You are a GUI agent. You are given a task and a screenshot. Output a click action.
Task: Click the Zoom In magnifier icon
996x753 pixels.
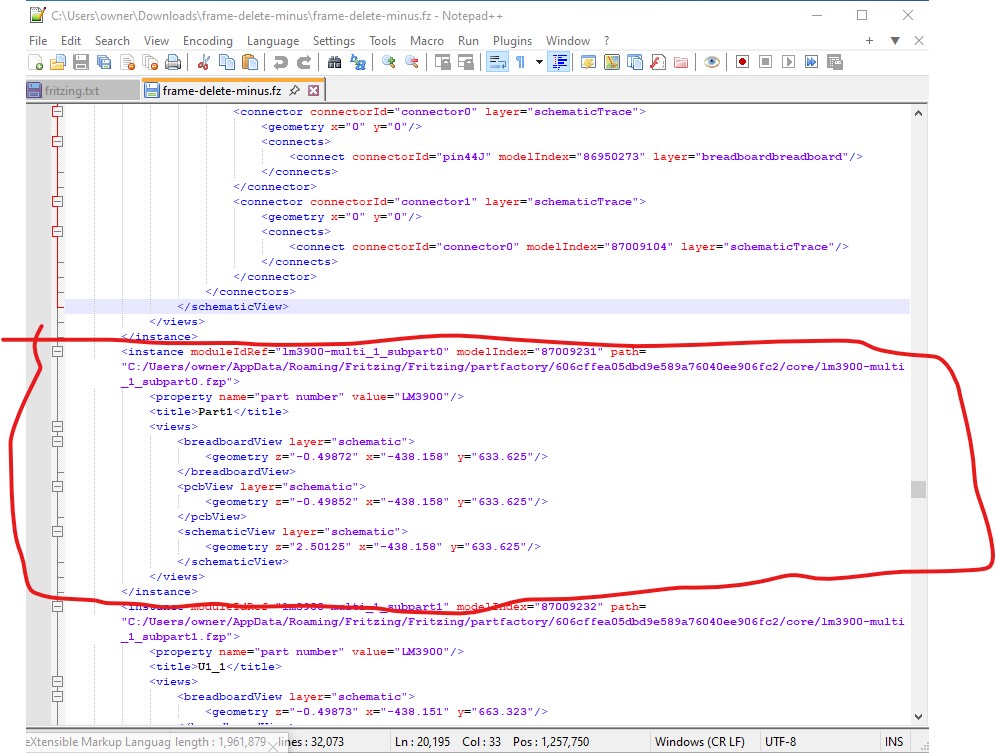(x=388, y=62)
